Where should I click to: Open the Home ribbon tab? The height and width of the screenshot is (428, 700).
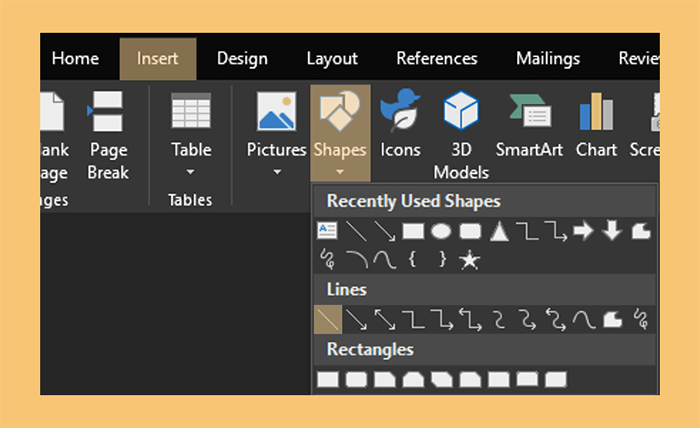tap(75, 58)
